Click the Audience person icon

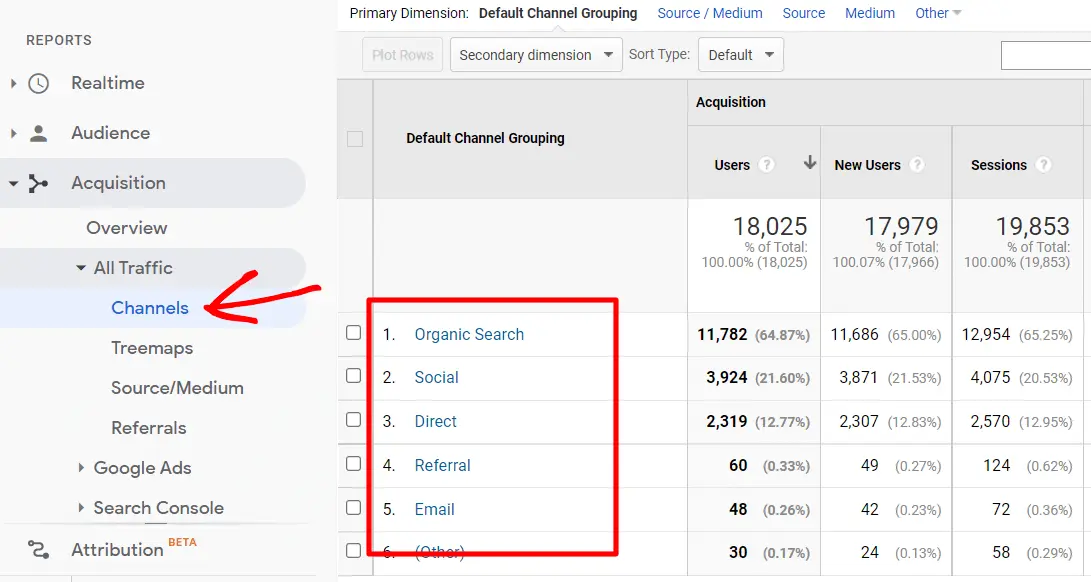pyautogui.click(x=38, y=133)
